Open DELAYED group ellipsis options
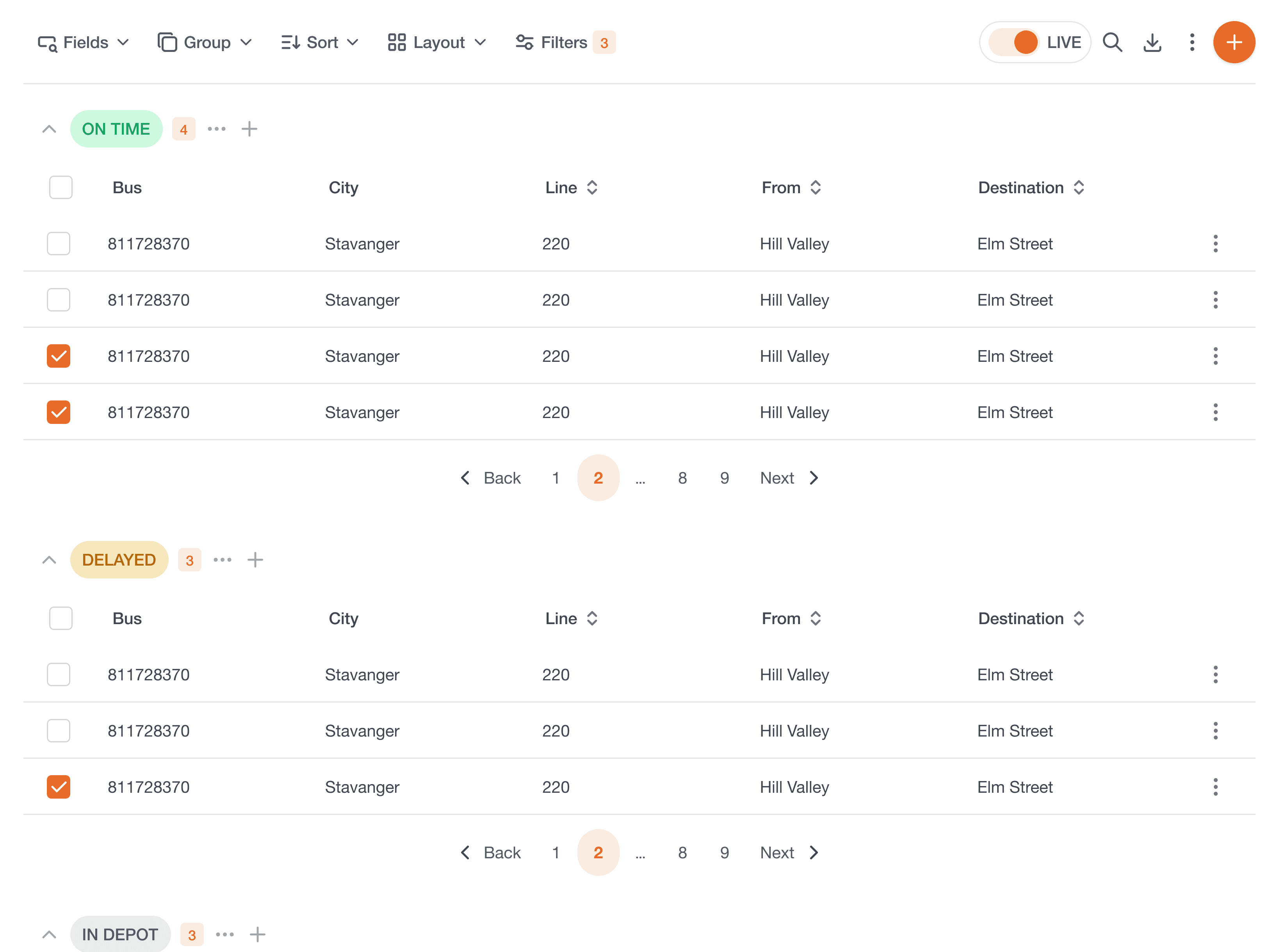This screenshot has width=1279, height=952. (x=223, y=560)
